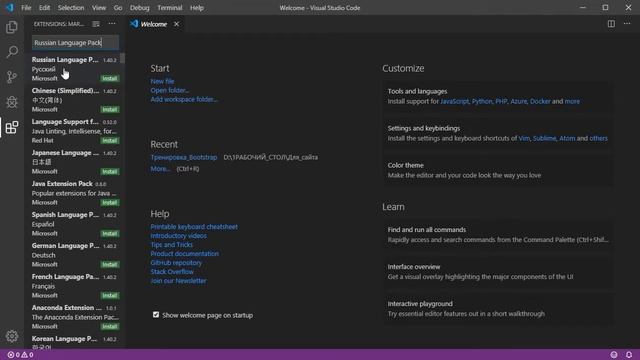Screen dimensions: 640x360
Task: Split the editor to the right
Action: [611, 24]
